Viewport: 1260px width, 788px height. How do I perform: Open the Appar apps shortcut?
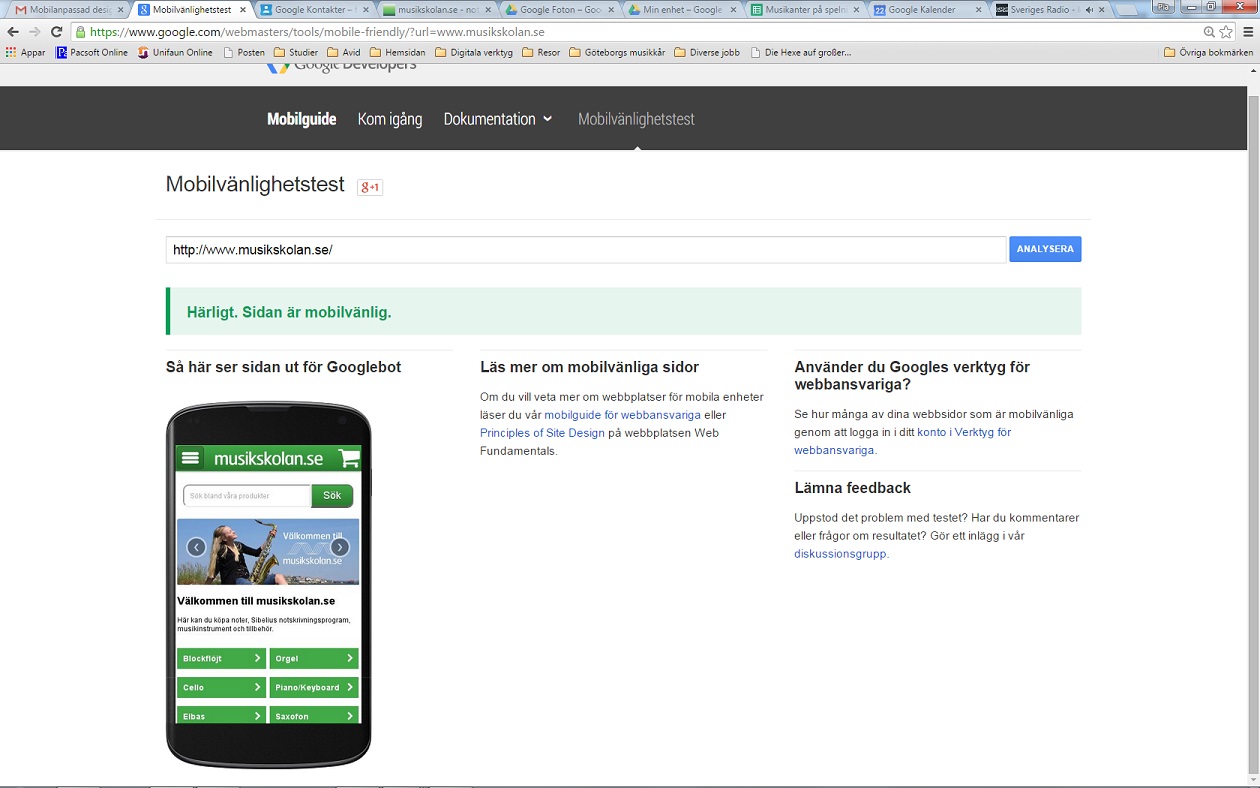click(26, 52)
